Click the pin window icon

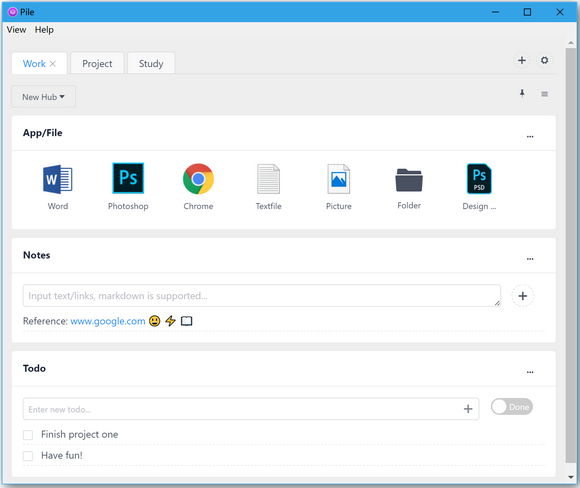[522, 93]
